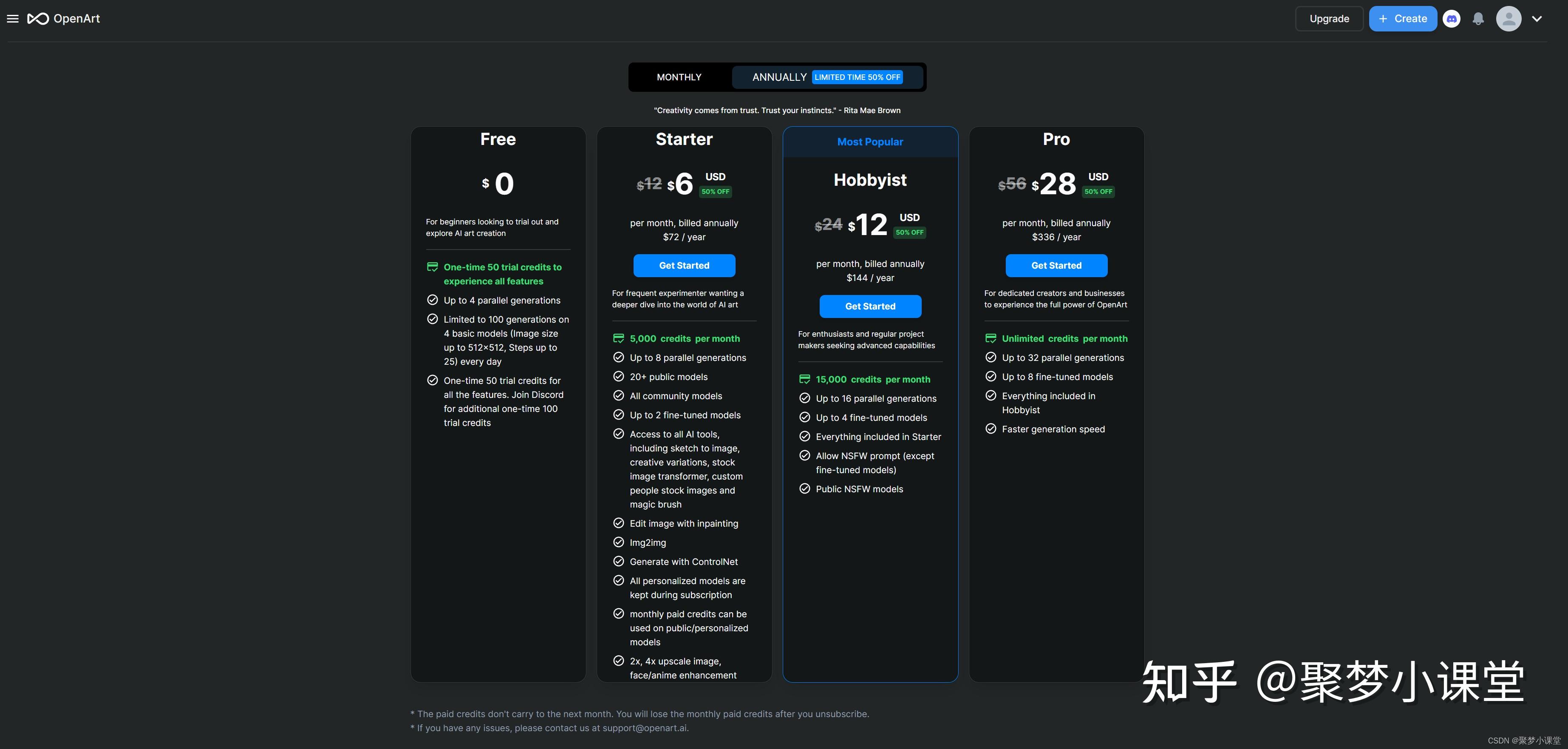The width and height of the screenshot is (1568, 749).
Task: Switch billing to Monthly
Action: click(679, 77)
